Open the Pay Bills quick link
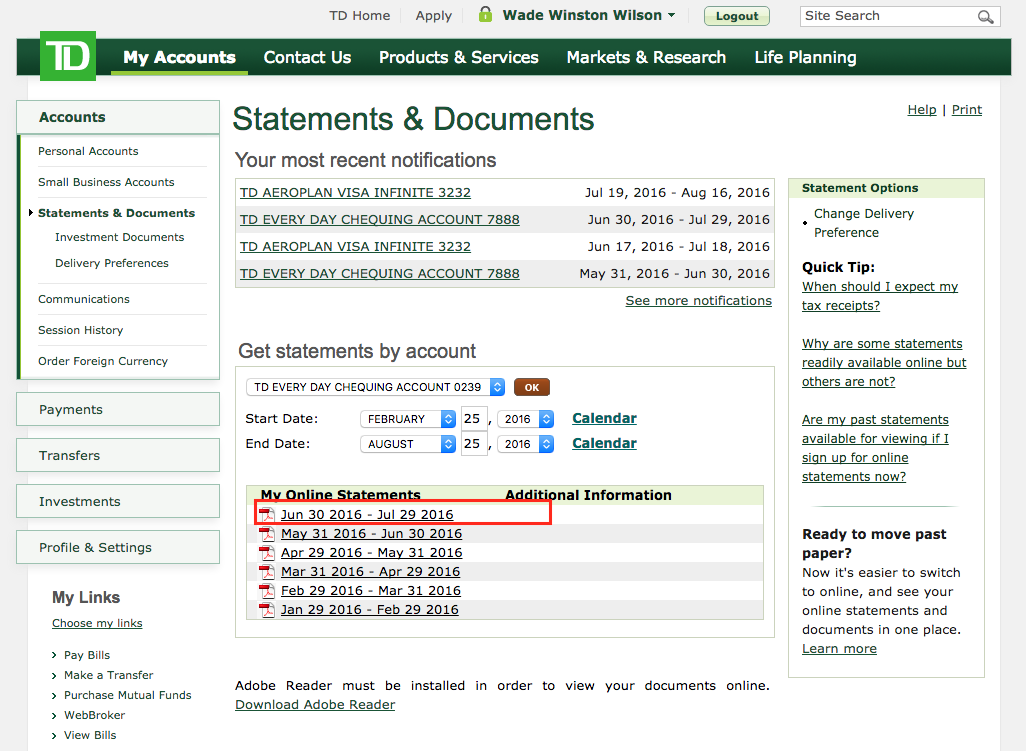The width and height of the screenshot is (1026, 751). 87,655
